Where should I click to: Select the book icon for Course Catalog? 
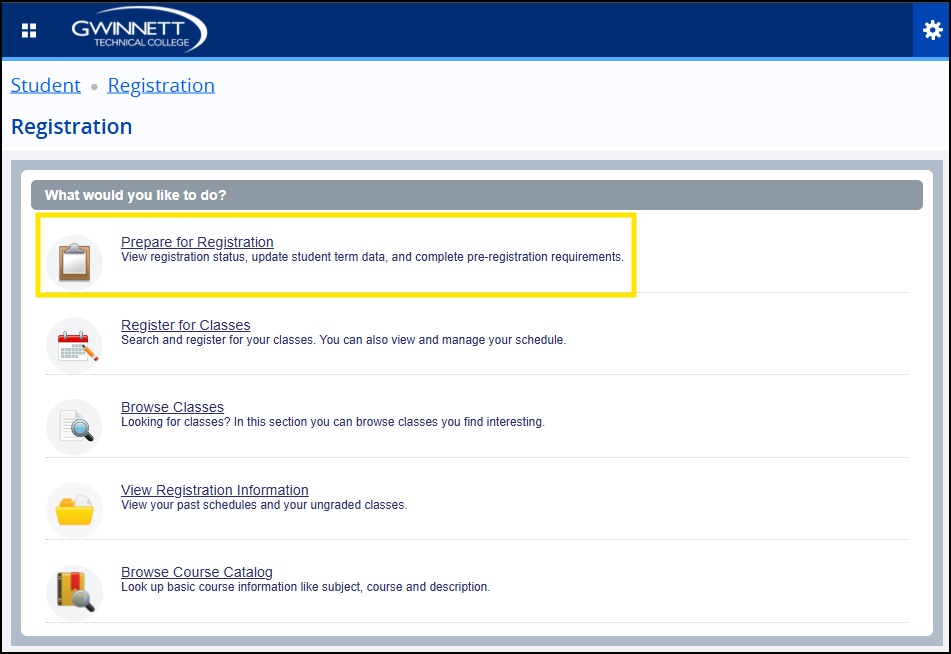click(x=75, y=592)
